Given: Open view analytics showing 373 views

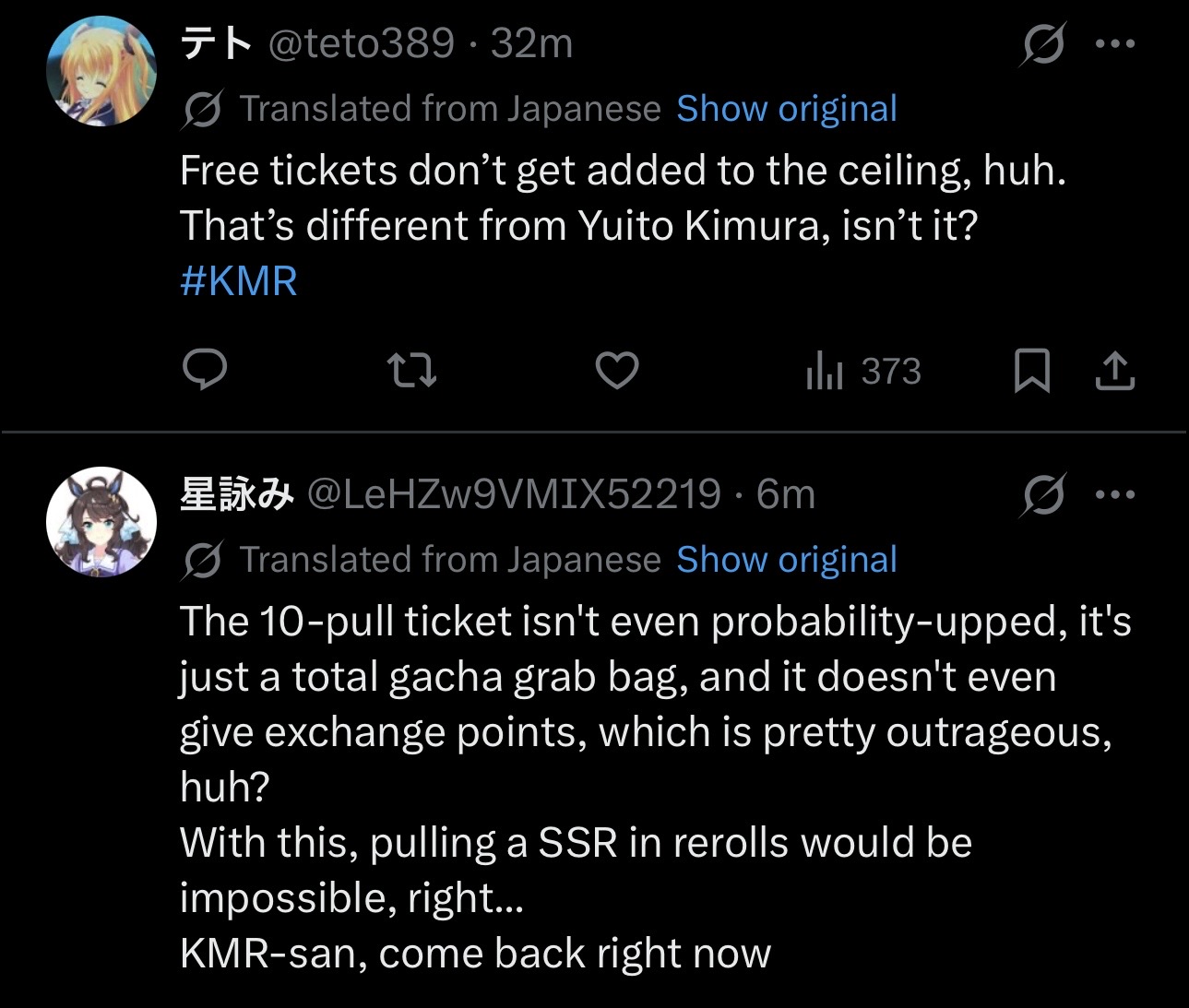Looking at the screenshot, I should coord(863,371).
